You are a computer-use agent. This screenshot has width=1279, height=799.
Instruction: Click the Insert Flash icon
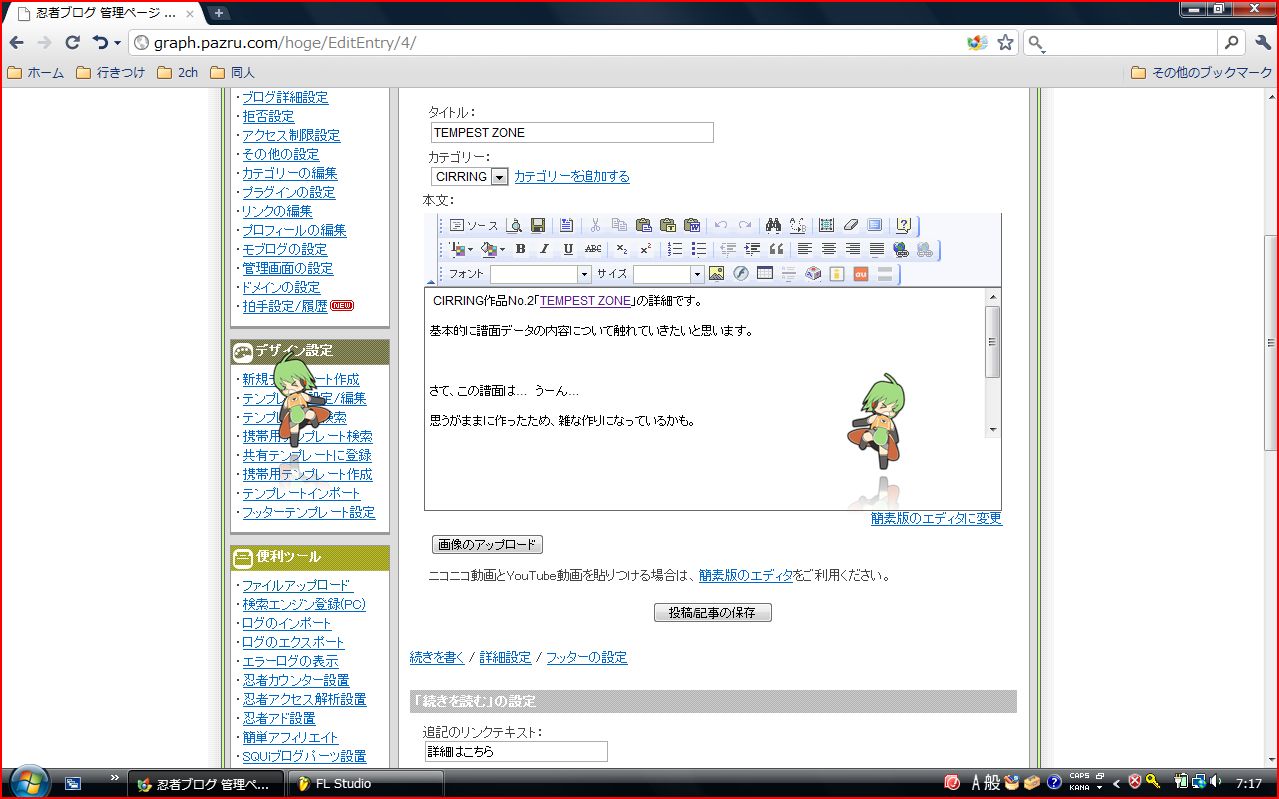click(740, 273)
